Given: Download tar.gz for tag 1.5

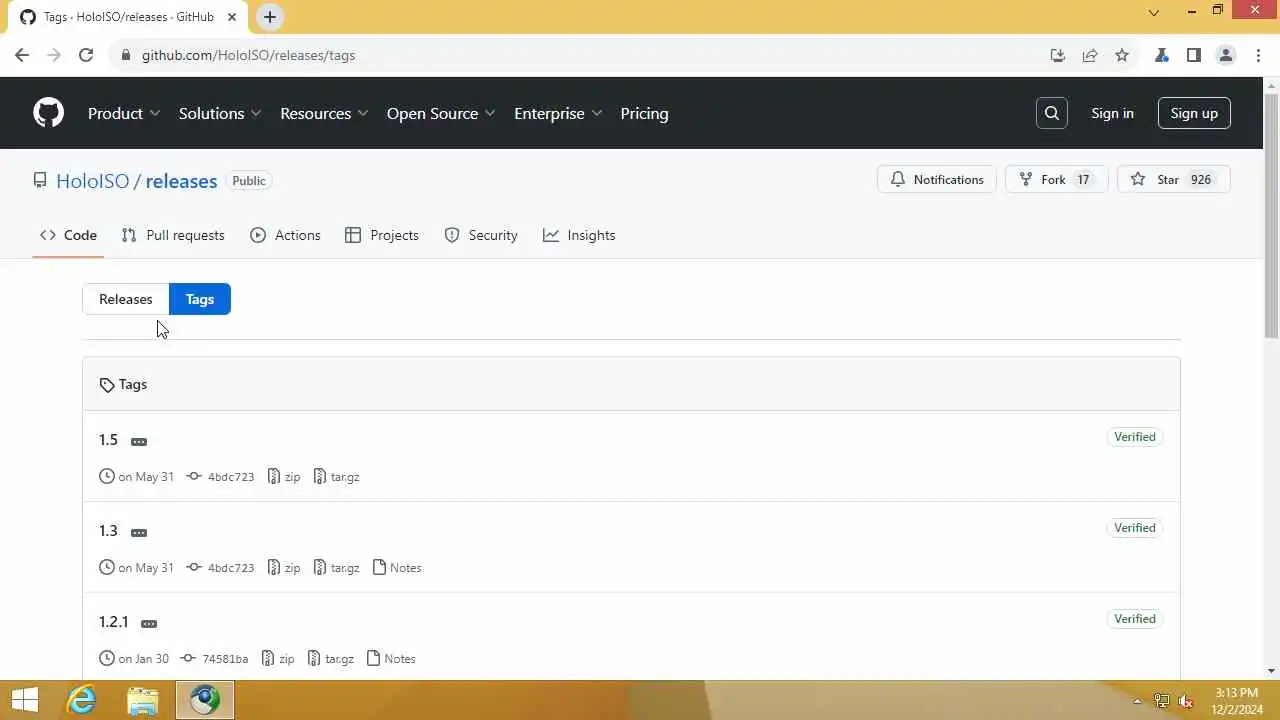Looking at the screenshot, I should (x=337, y=477).
